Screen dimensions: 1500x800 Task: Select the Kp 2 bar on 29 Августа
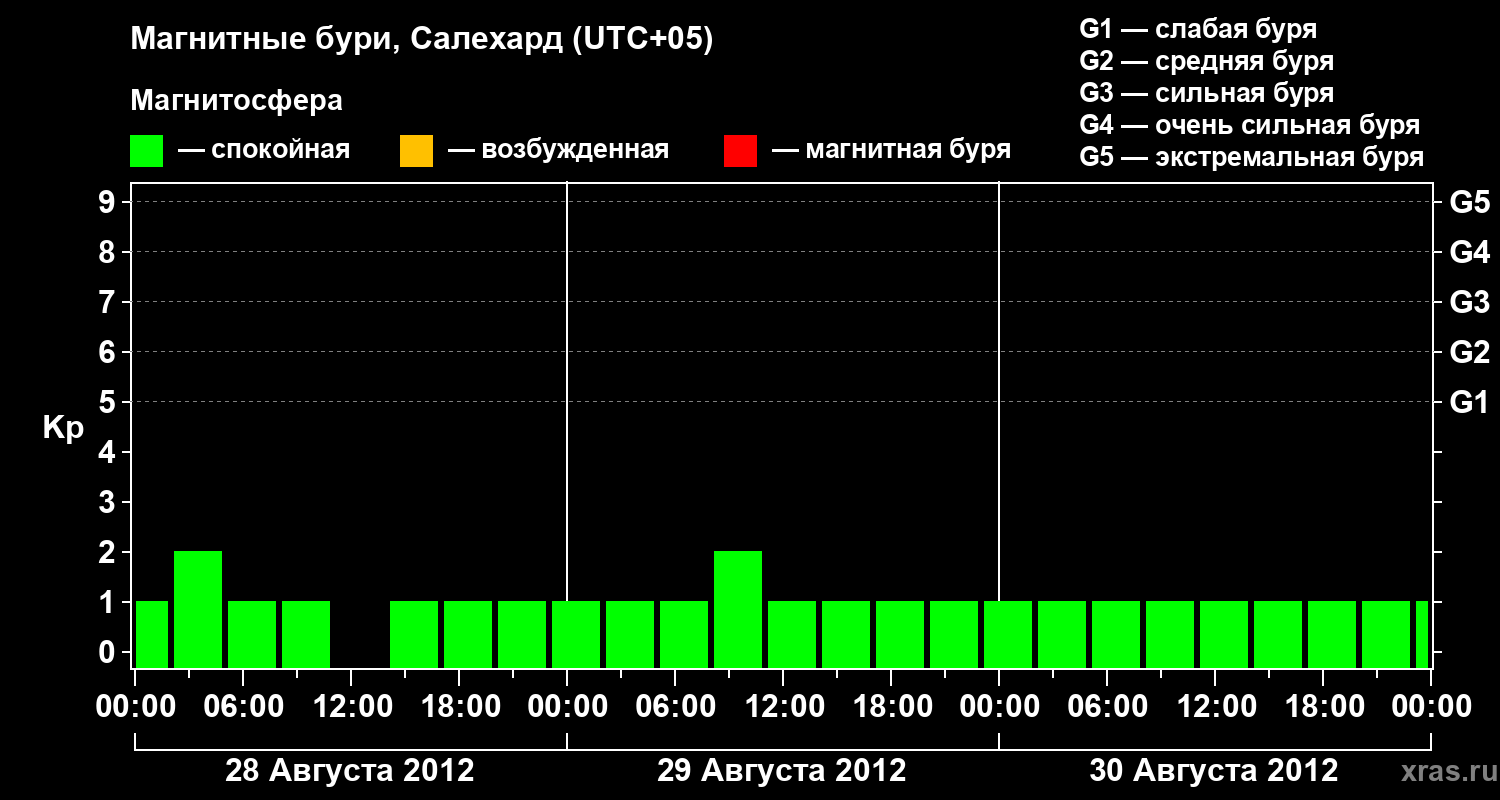738,609
